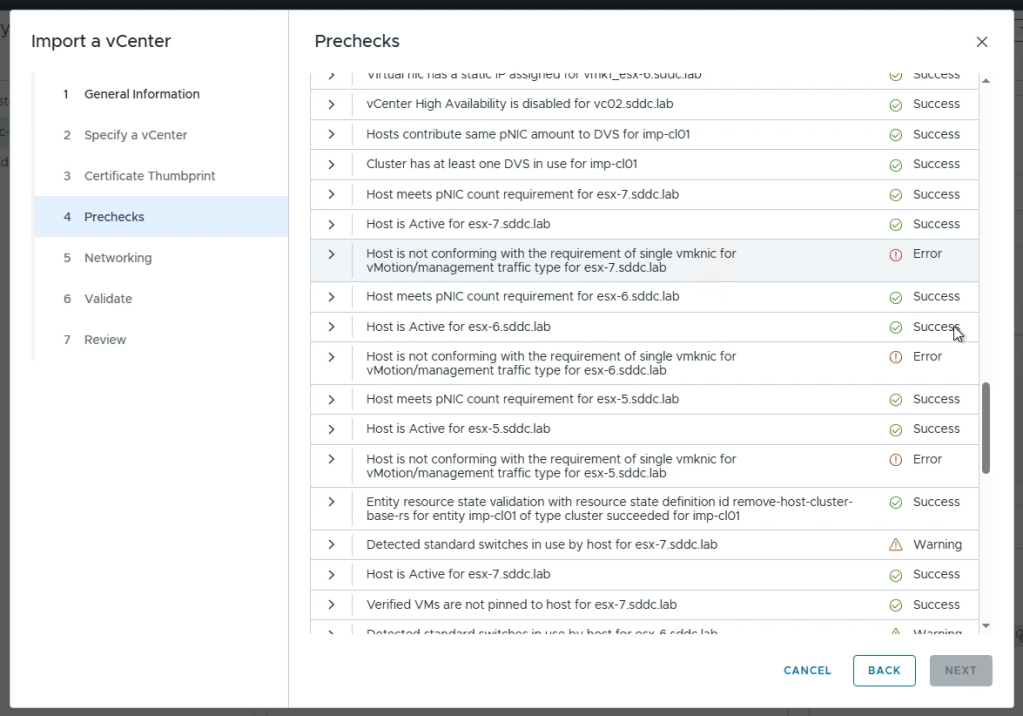Expand vCenter High Availability is disabled row
1023x716 pixels.
click(331, 104)
